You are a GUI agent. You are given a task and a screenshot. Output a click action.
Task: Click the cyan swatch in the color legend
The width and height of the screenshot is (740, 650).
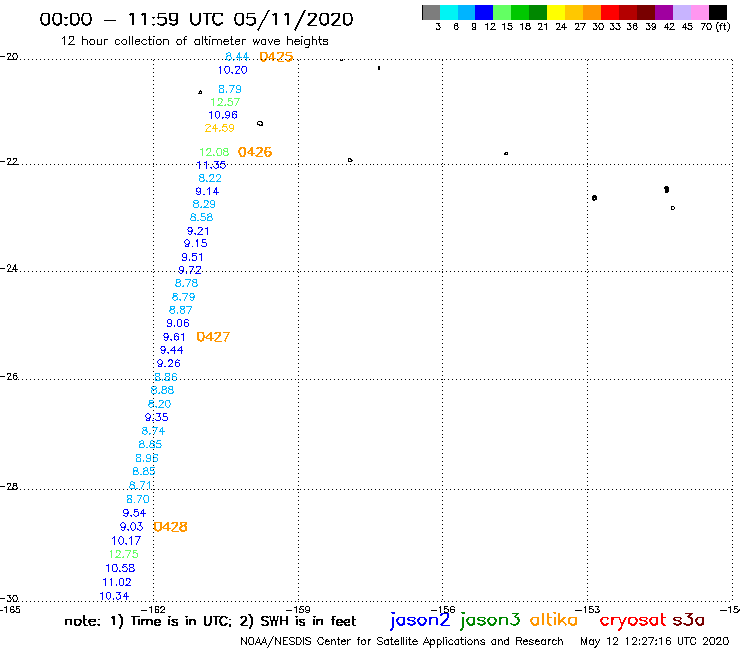(x=449, y=12)
